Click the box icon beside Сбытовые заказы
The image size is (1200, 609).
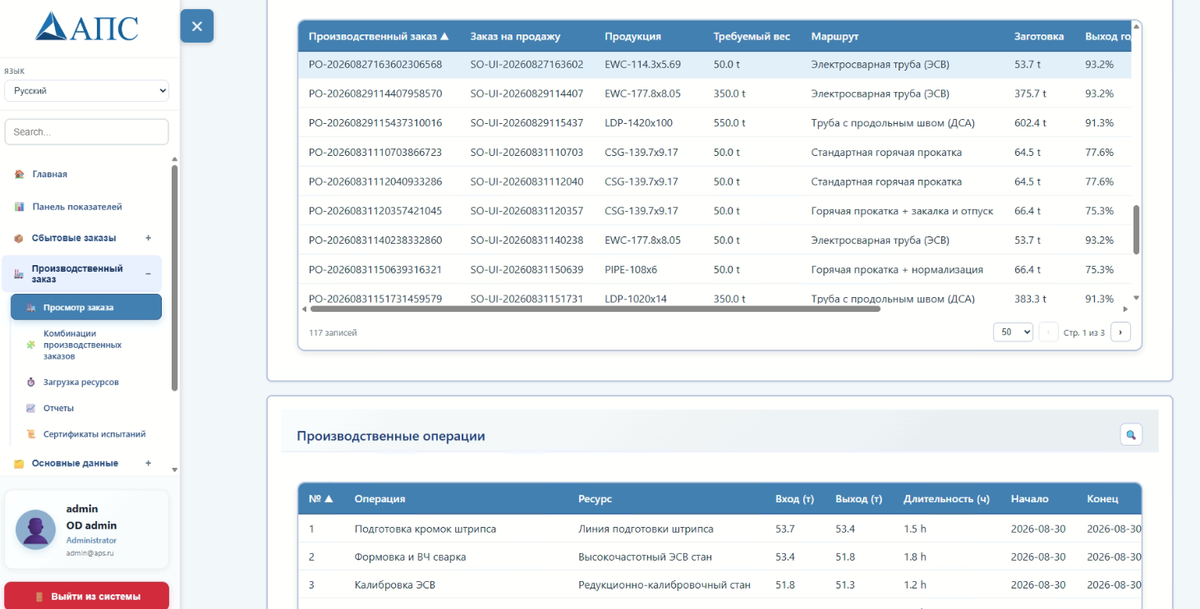point(19,238)
